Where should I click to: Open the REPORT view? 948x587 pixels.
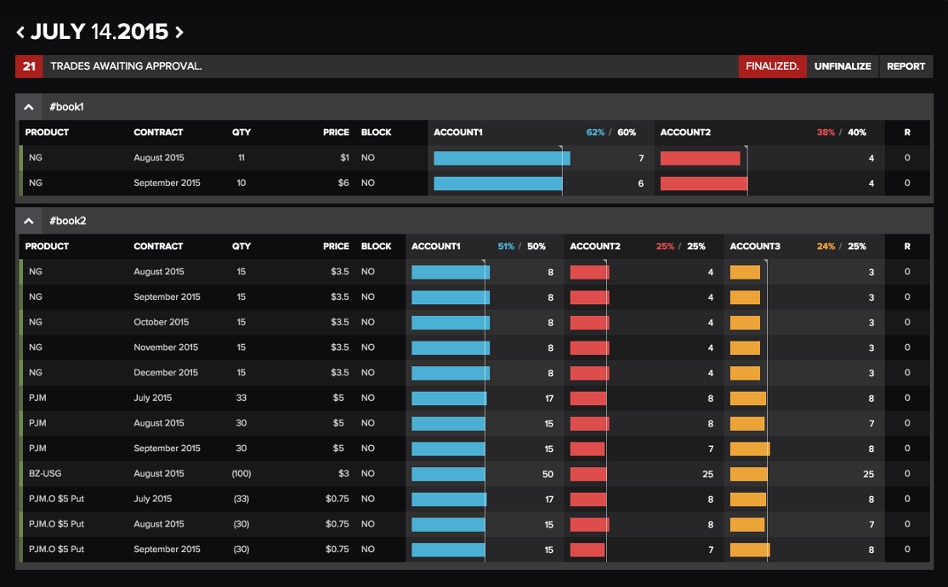[906, 66]
